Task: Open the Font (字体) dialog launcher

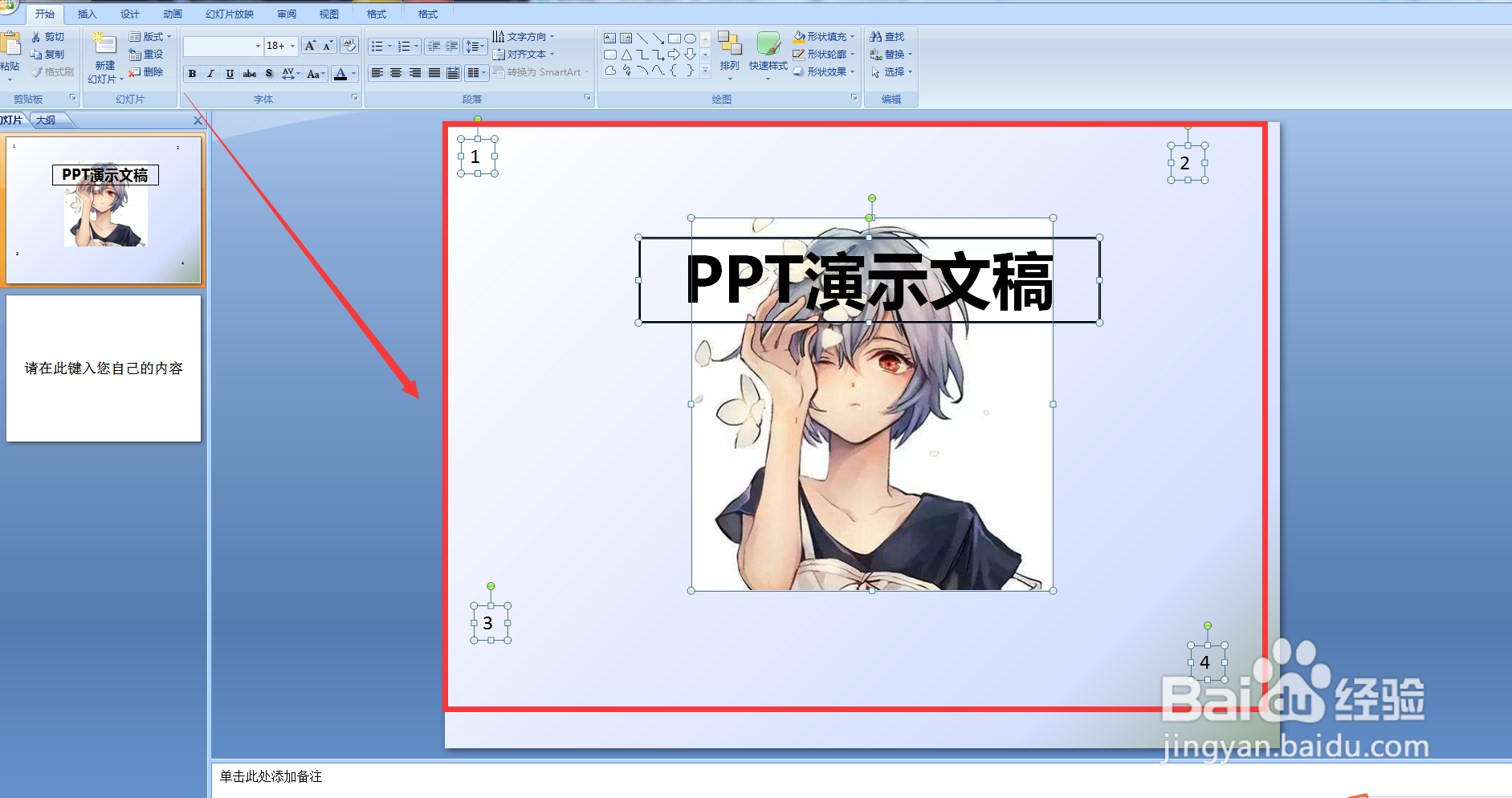Action: click(354, 98)
